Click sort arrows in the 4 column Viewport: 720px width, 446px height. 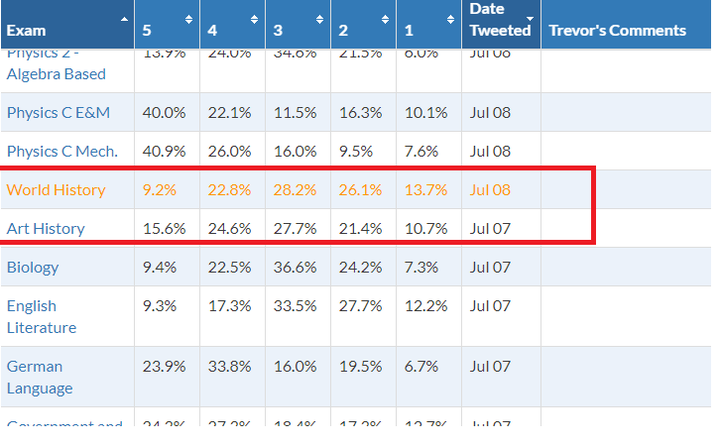coord(254,20)
